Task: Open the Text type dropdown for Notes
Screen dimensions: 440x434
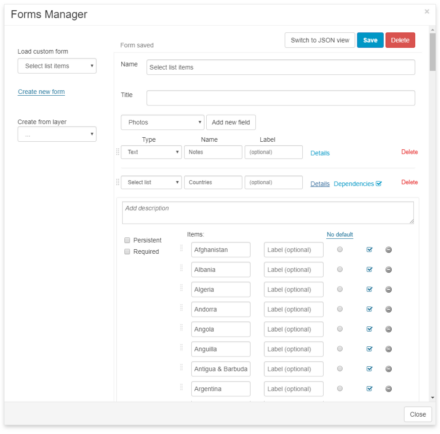Action: click(151, 152)
